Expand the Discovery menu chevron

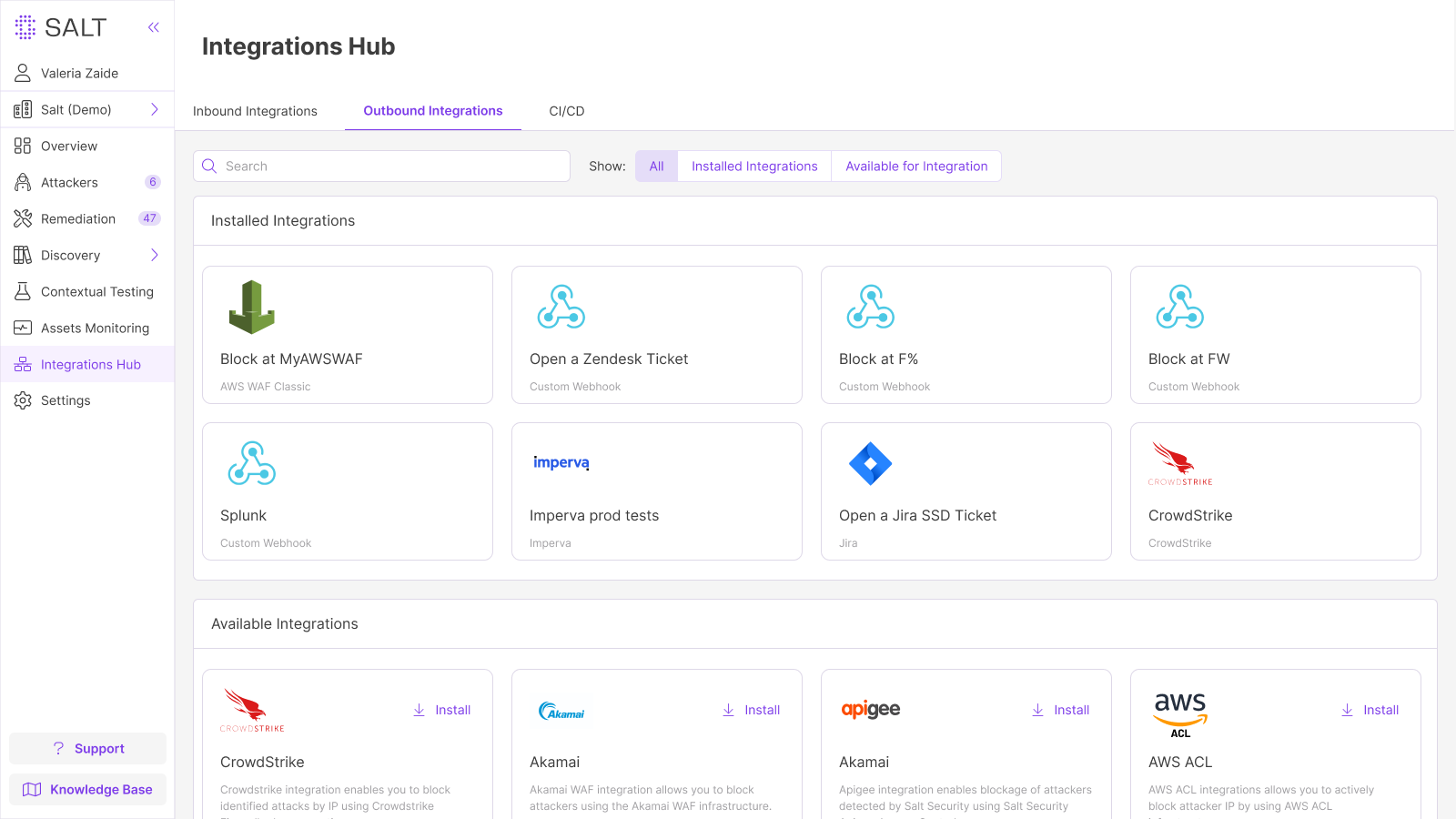coord(155,256)
